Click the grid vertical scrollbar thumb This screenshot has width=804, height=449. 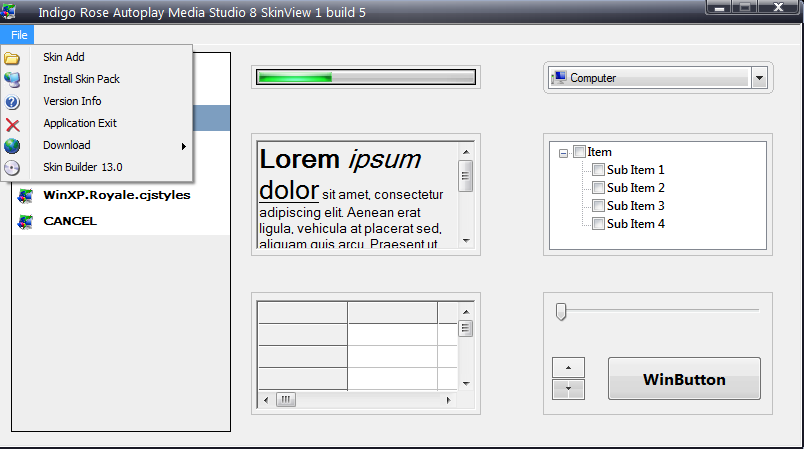point(465,329)
